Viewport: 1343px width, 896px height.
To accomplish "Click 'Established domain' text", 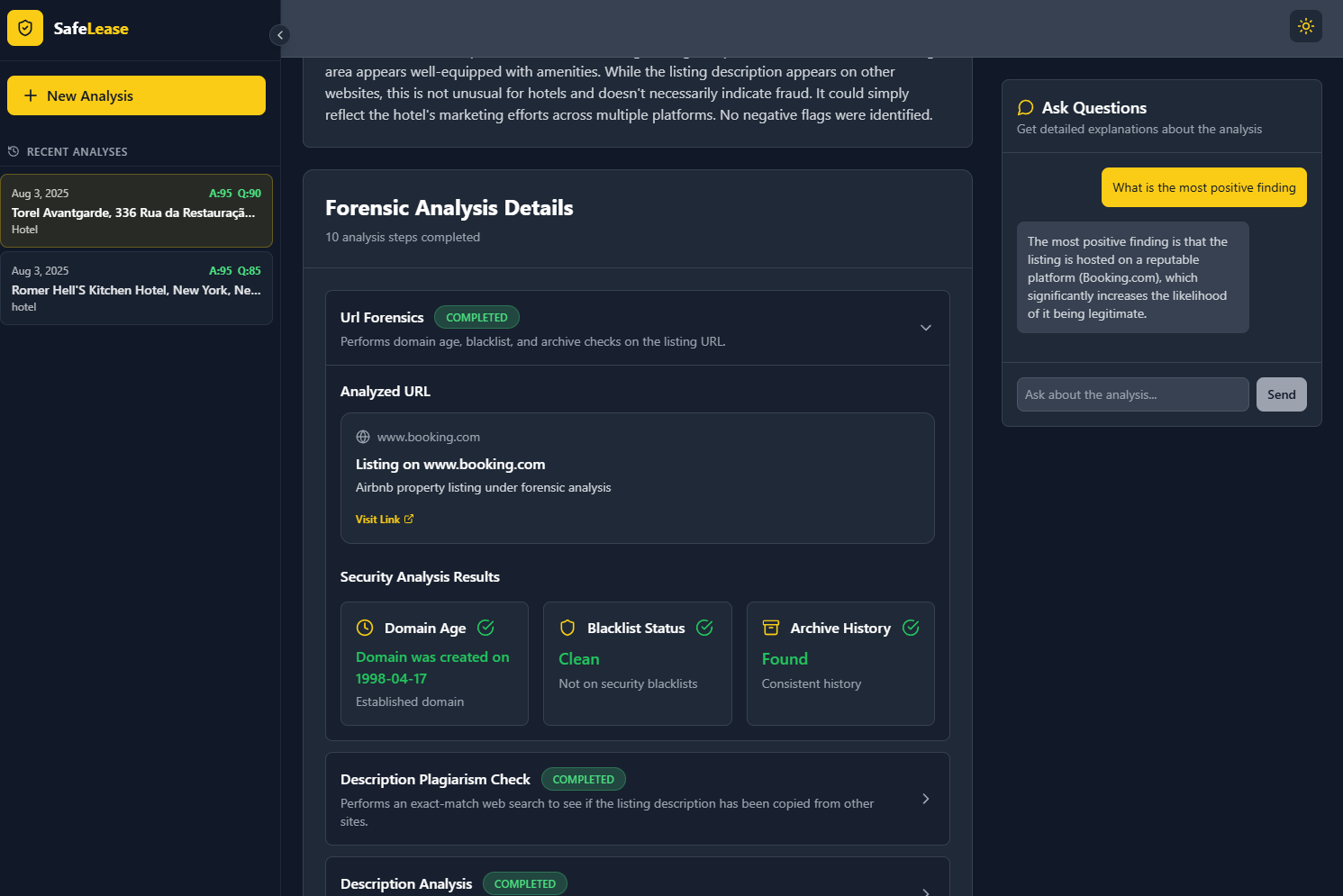I will click(x=410, y=701).
